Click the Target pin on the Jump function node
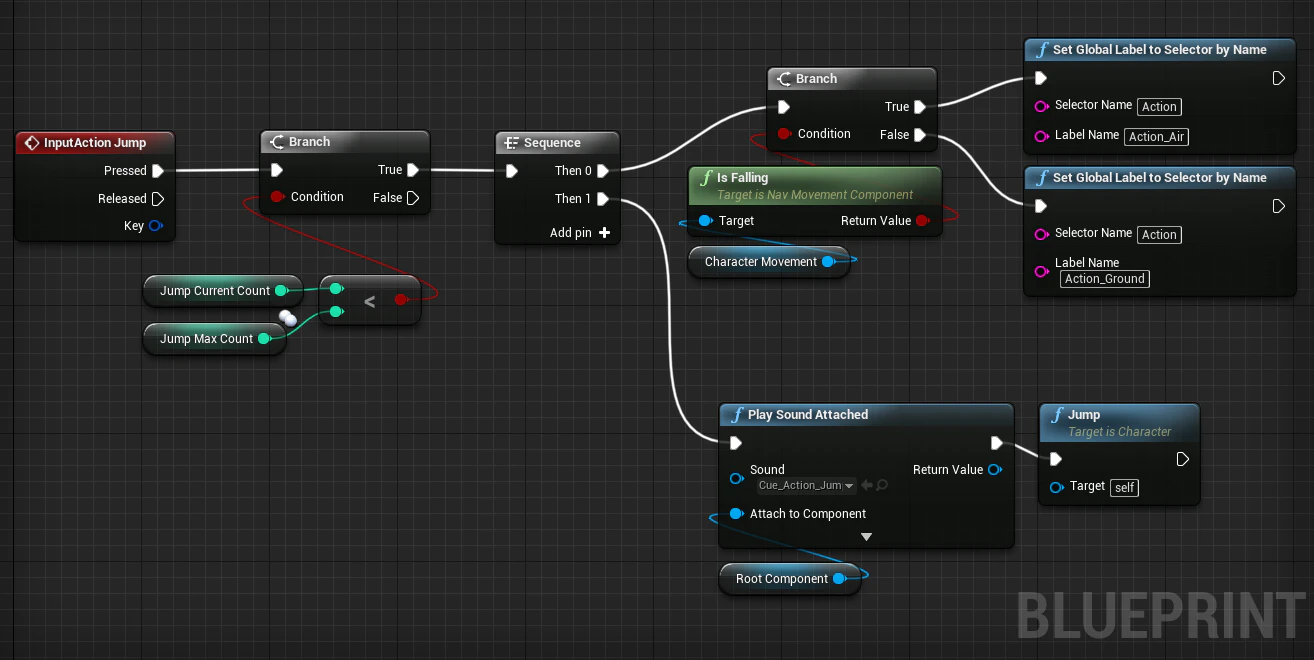 point(1056,487)
